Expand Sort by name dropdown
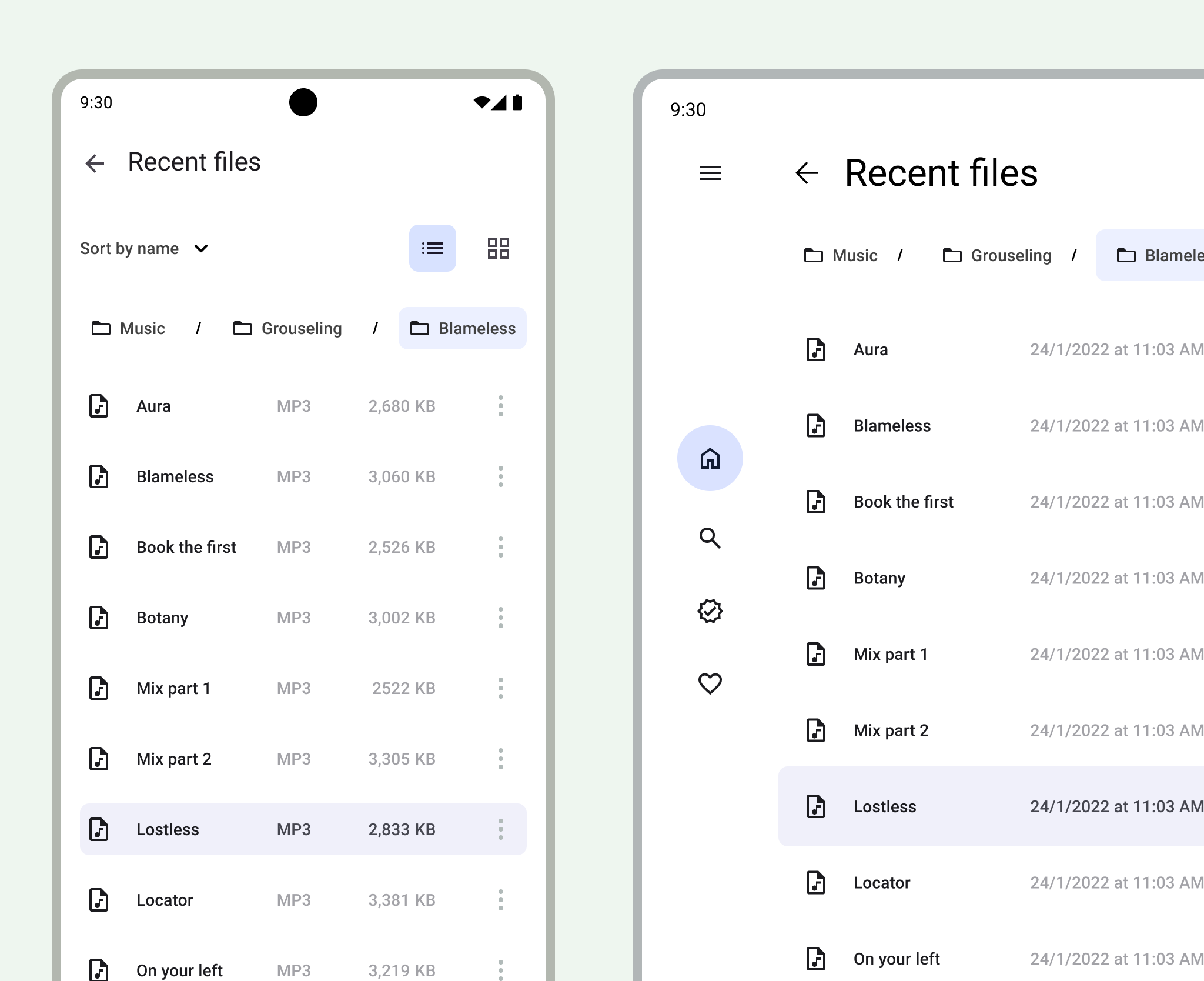 click(144, 248)
